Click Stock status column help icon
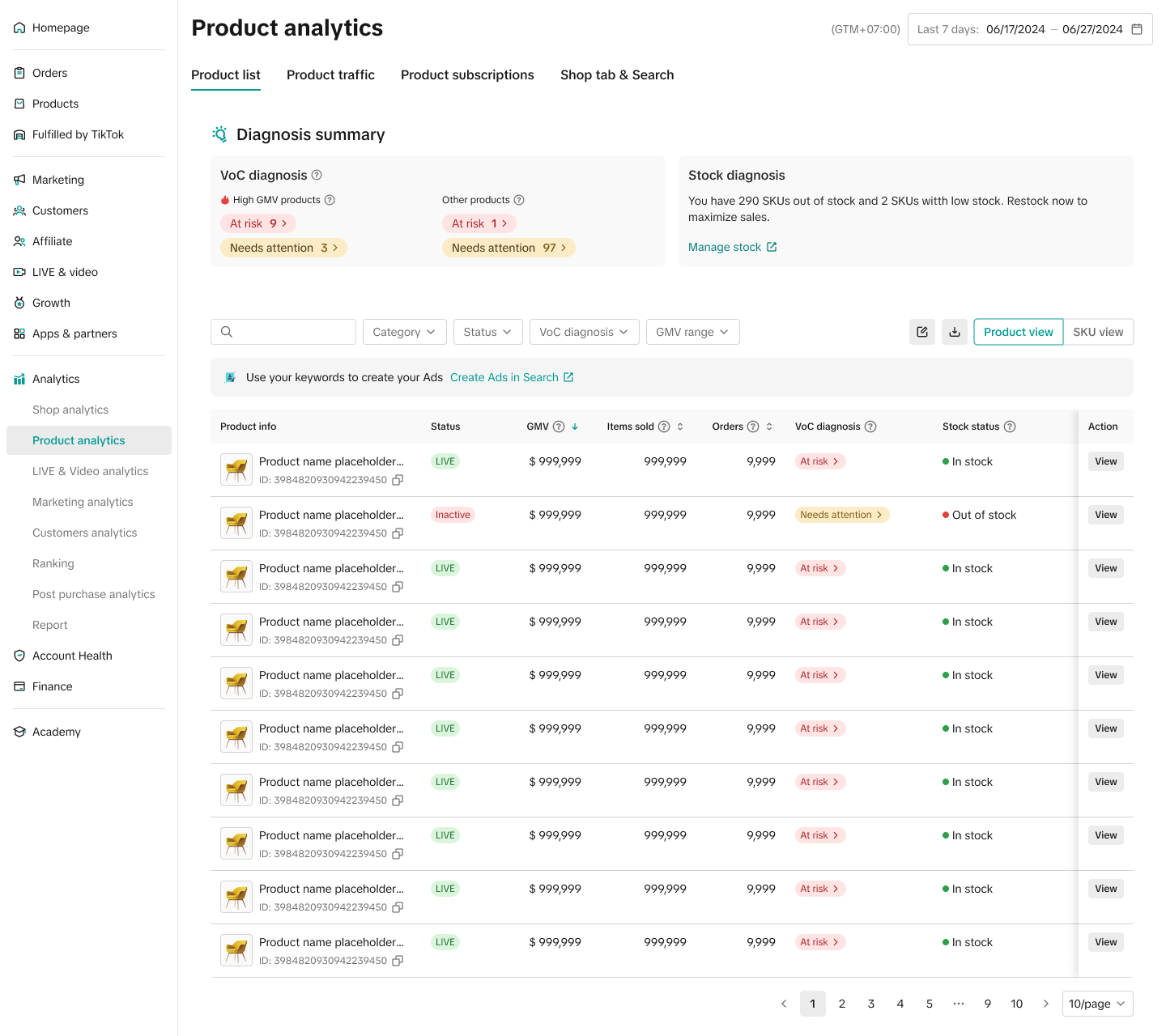 point(1010,427)
